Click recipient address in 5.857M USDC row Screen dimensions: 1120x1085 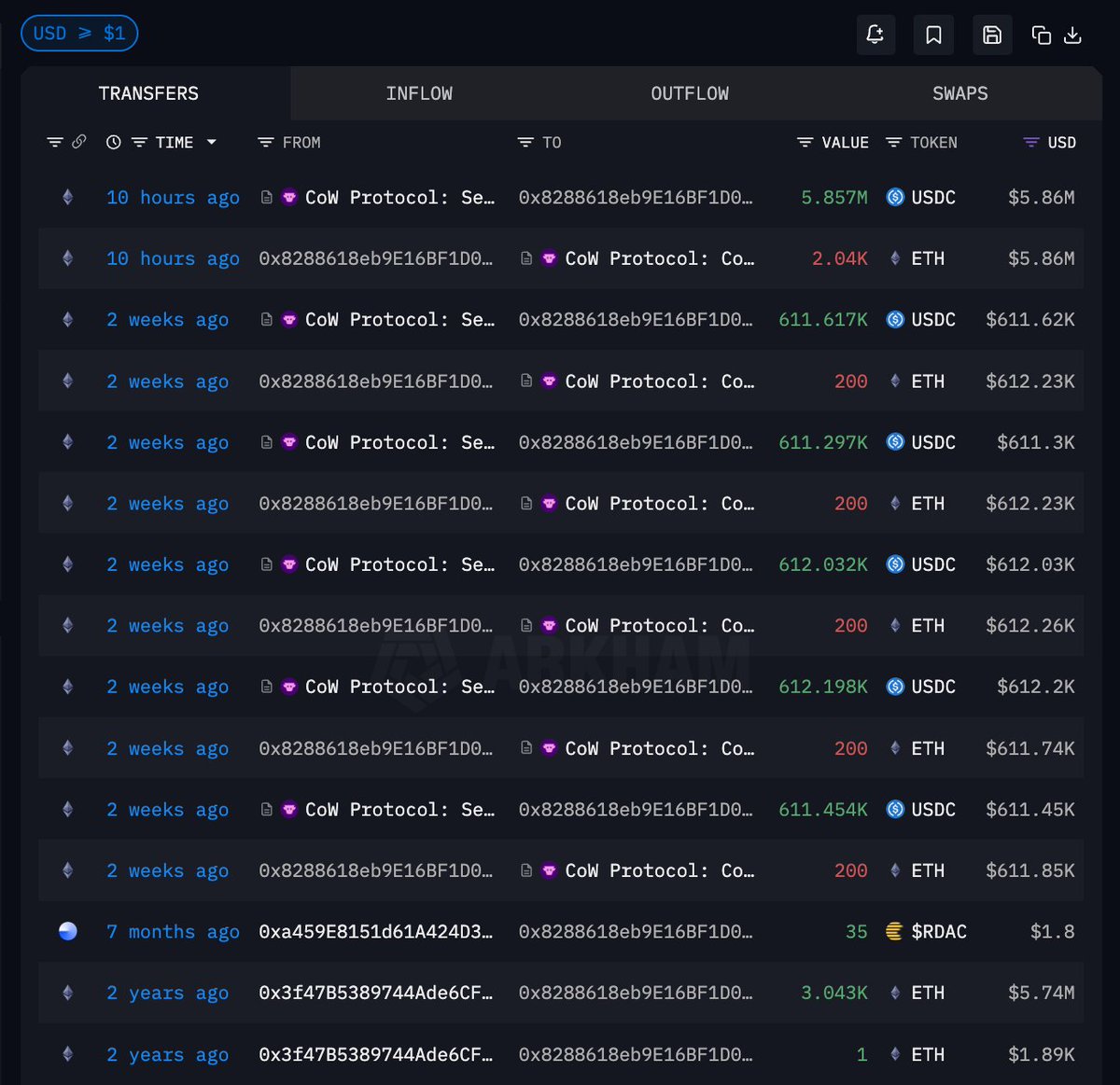636,198
